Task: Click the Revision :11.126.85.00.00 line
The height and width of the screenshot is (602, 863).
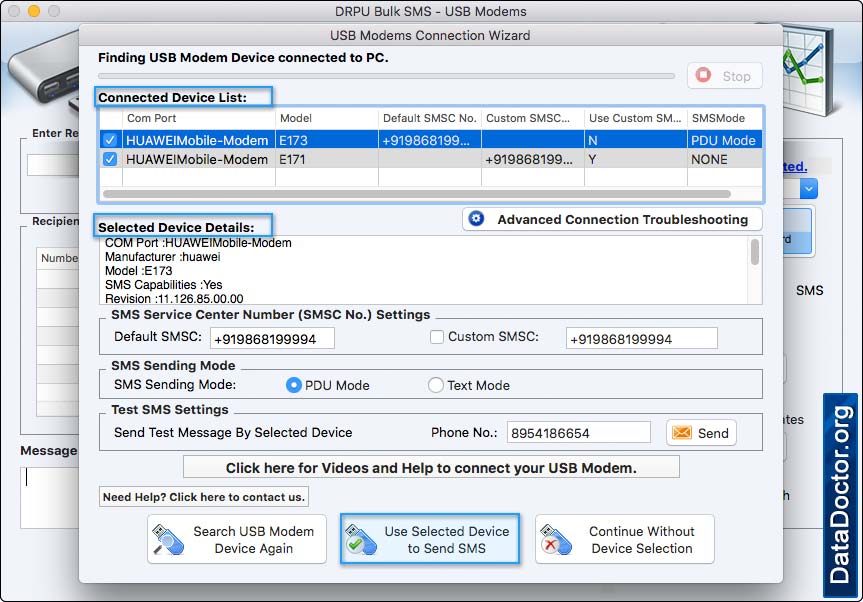Action: pos(174,299)
